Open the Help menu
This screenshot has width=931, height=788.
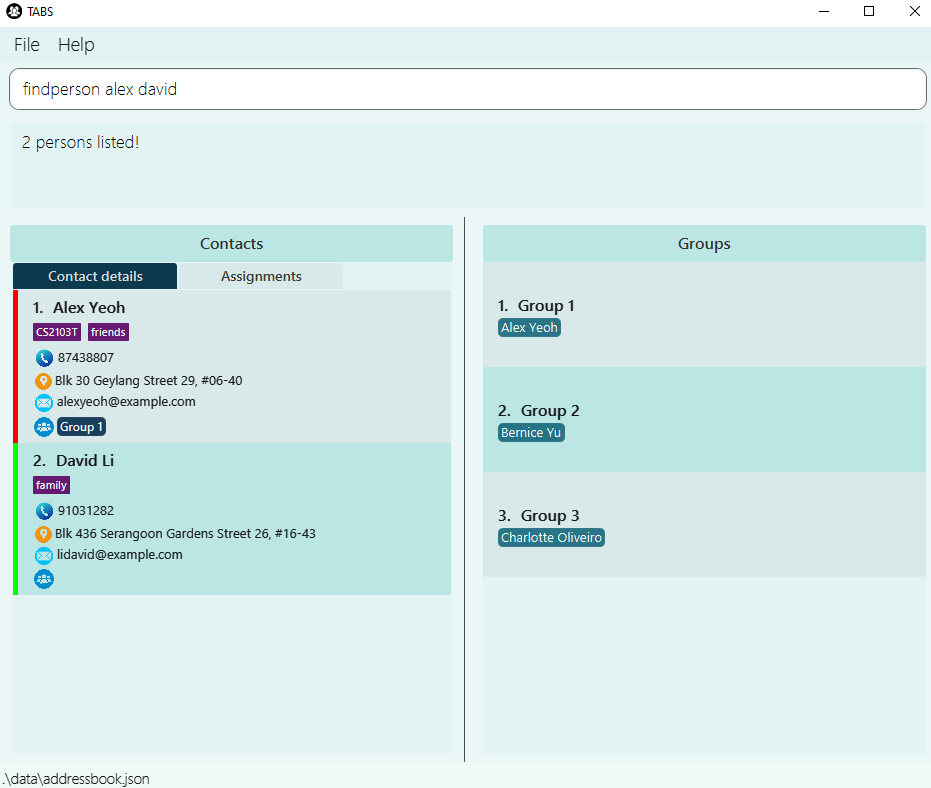(x=76, y=45)
